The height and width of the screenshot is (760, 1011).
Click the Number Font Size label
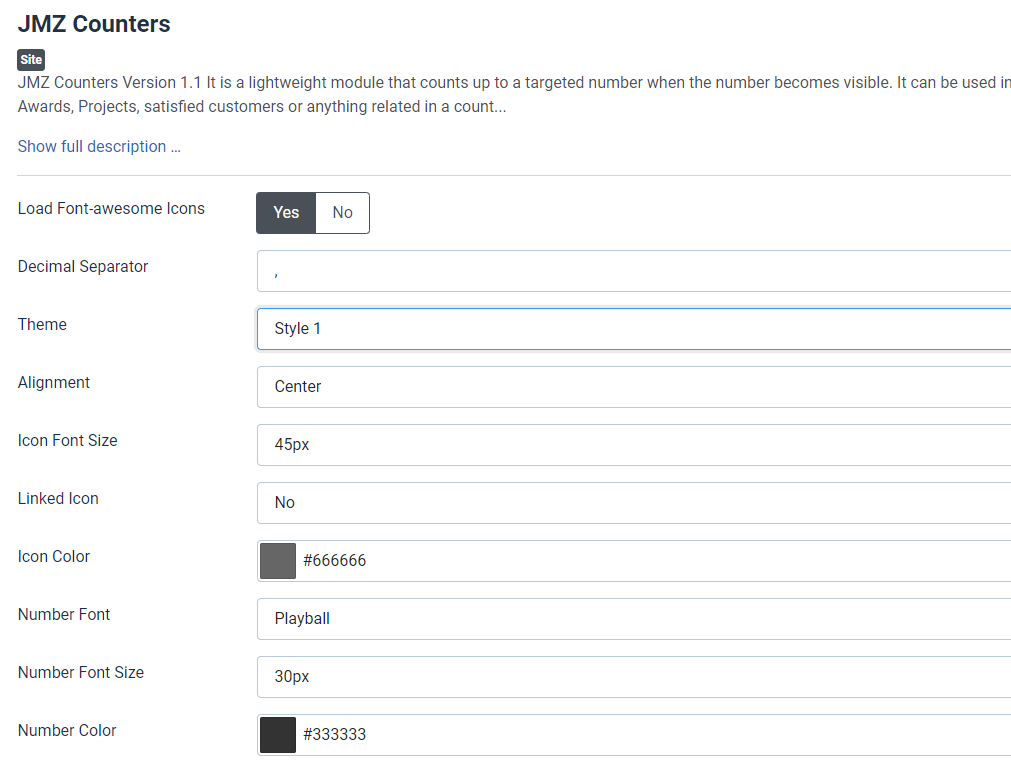pos(81,672)
